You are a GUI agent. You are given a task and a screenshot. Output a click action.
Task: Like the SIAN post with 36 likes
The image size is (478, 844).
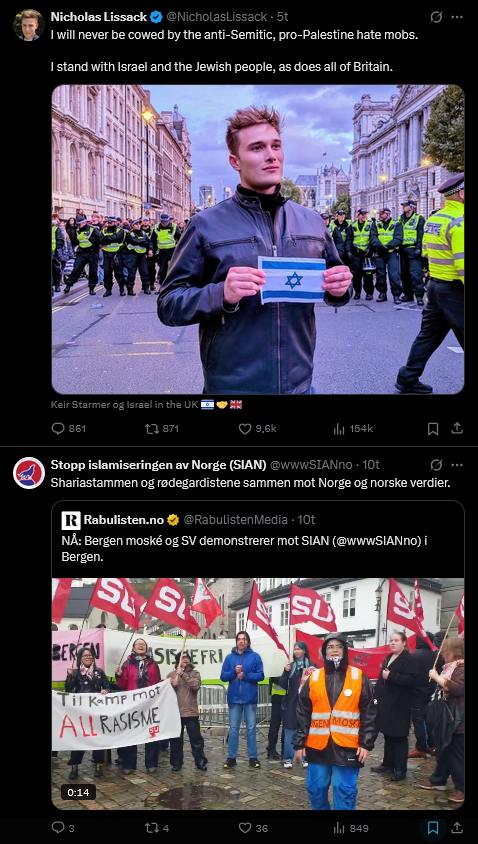252,828
